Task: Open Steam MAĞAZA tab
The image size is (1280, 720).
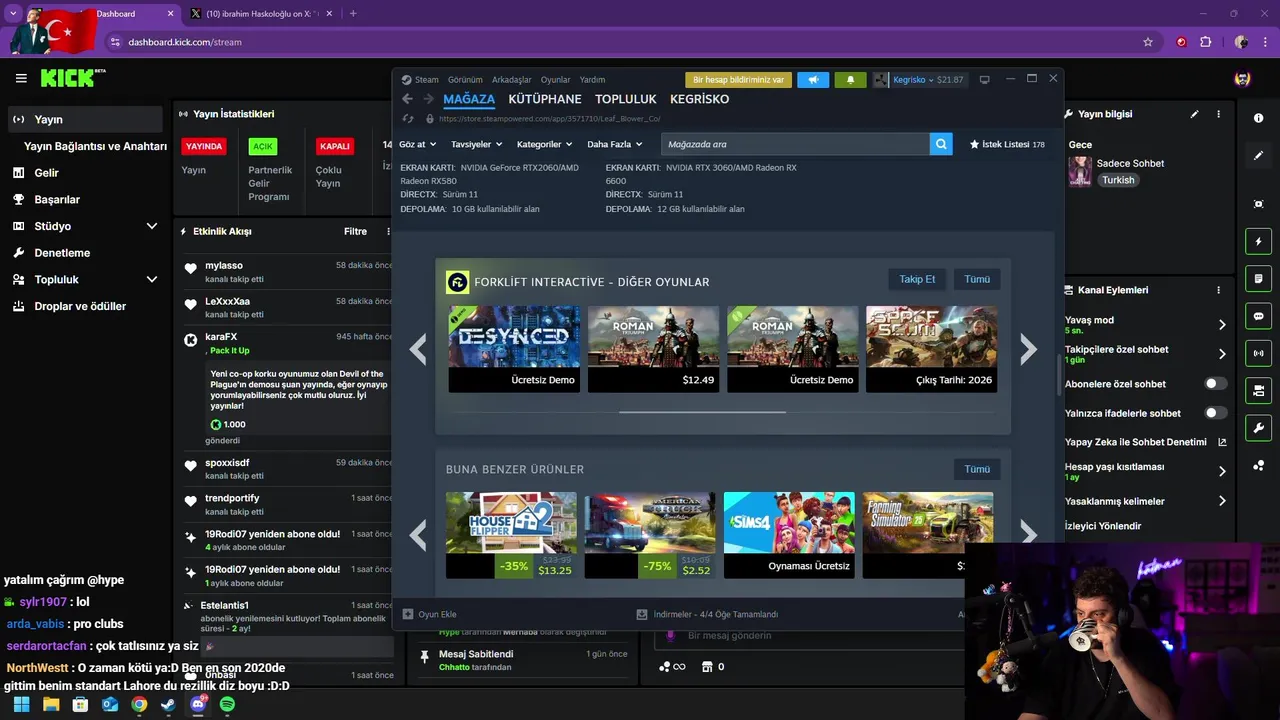Action: click(469, 99)
